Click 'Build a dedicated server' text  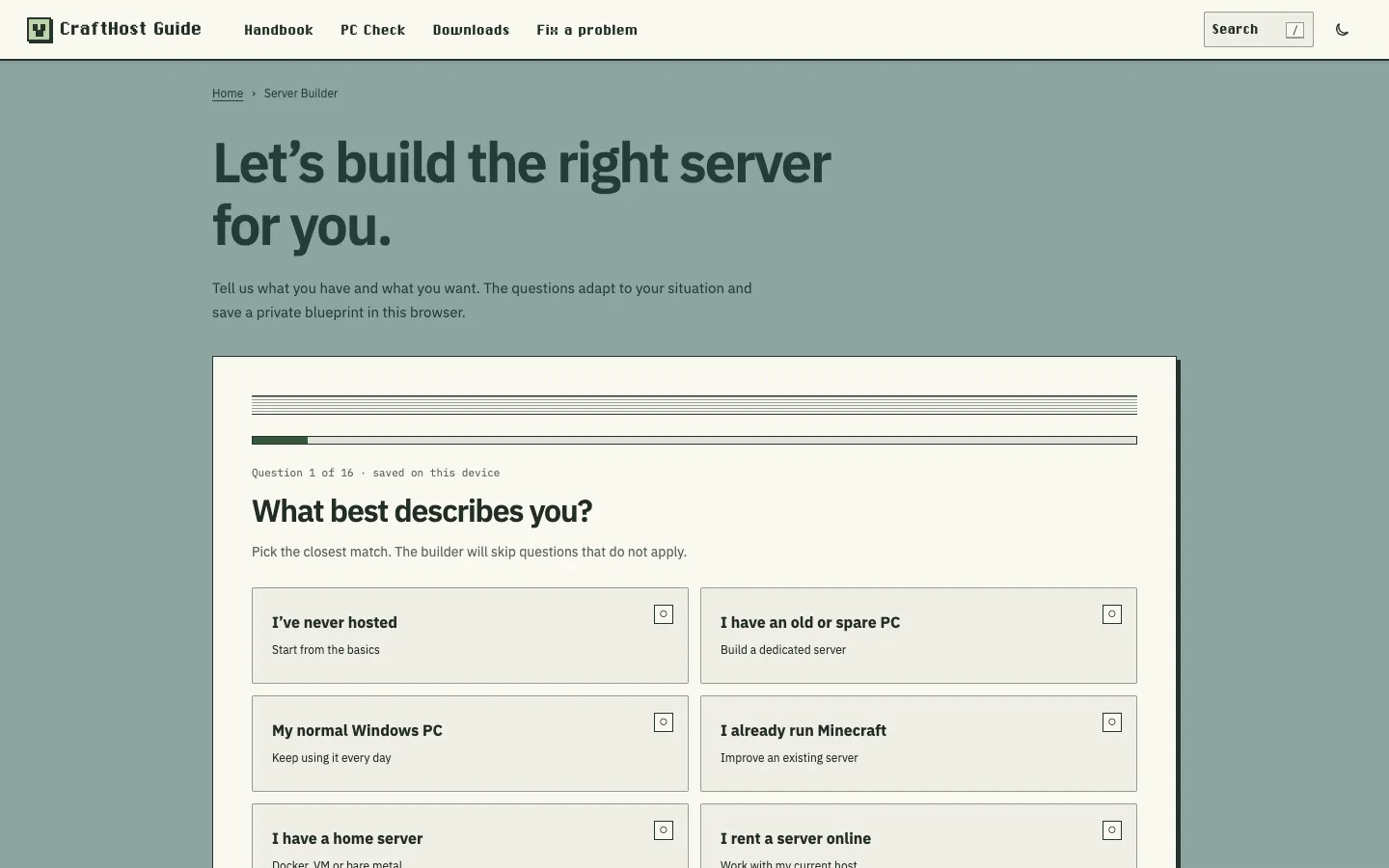(x=783, y=650)
